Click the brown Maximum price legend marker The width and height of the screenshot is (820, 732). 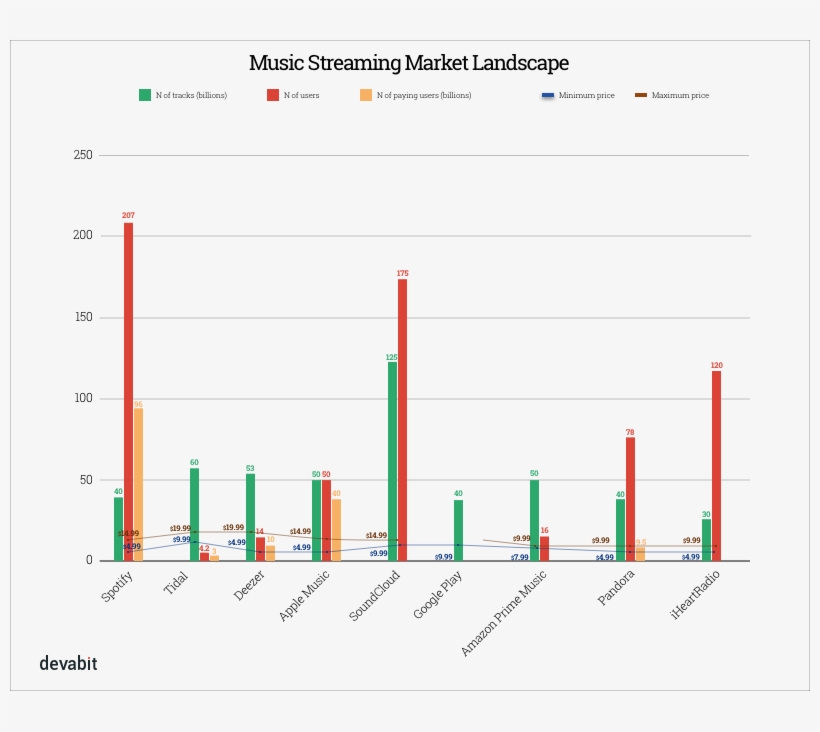pyautogui.click(x=641, y=95)
